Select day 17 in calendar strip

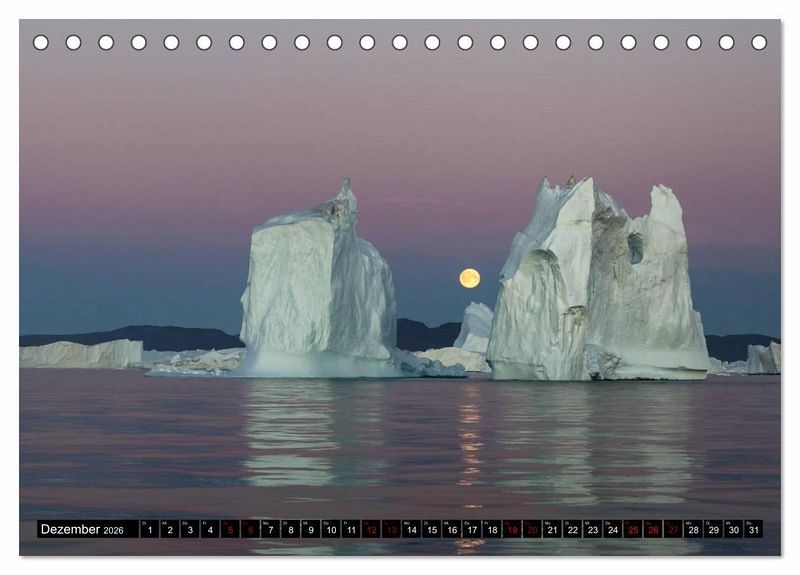[x=472, y=529]
